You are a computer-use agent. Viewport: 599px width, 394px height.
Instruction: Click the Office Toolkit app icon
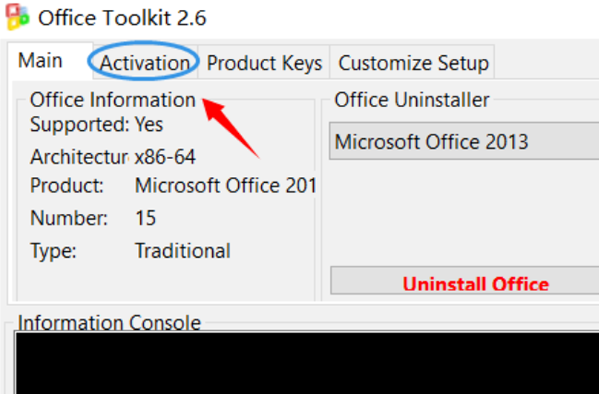click(17, 17)
